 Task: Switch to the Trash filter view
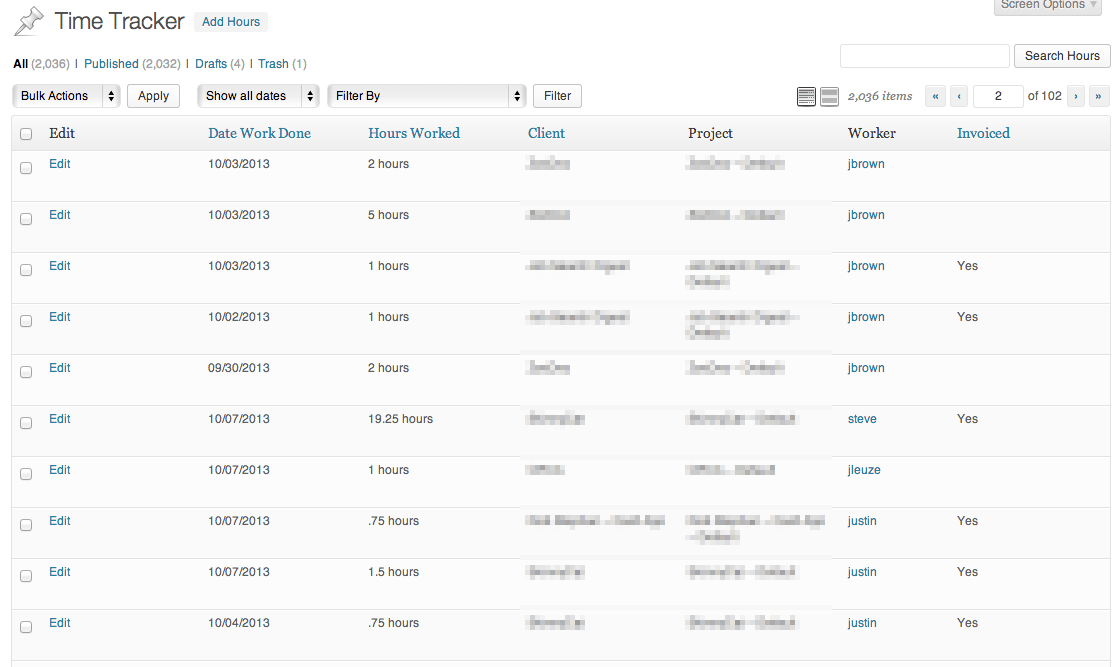(x=273, y=64)
